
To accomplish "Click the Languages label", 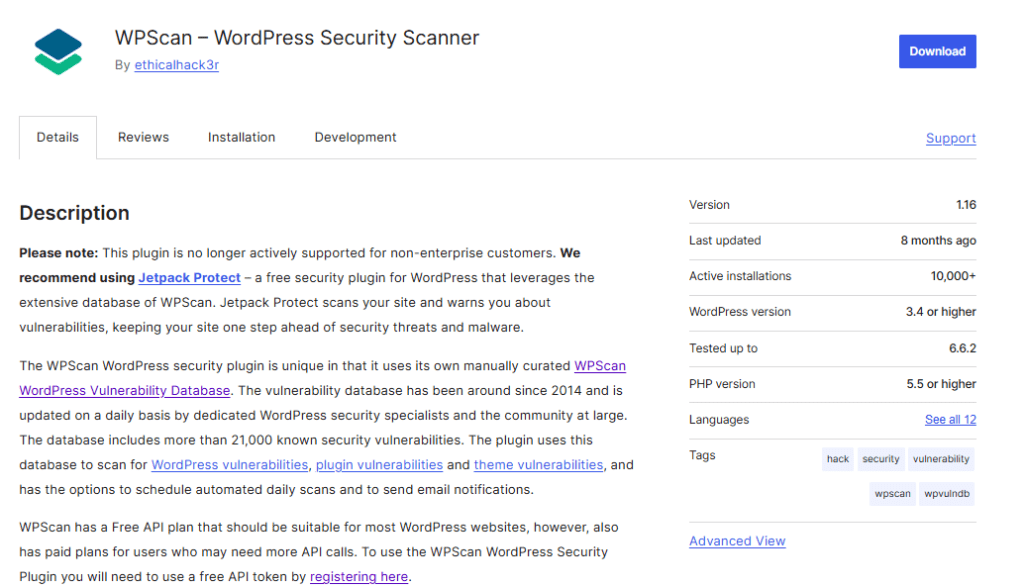I will [719, 419].
